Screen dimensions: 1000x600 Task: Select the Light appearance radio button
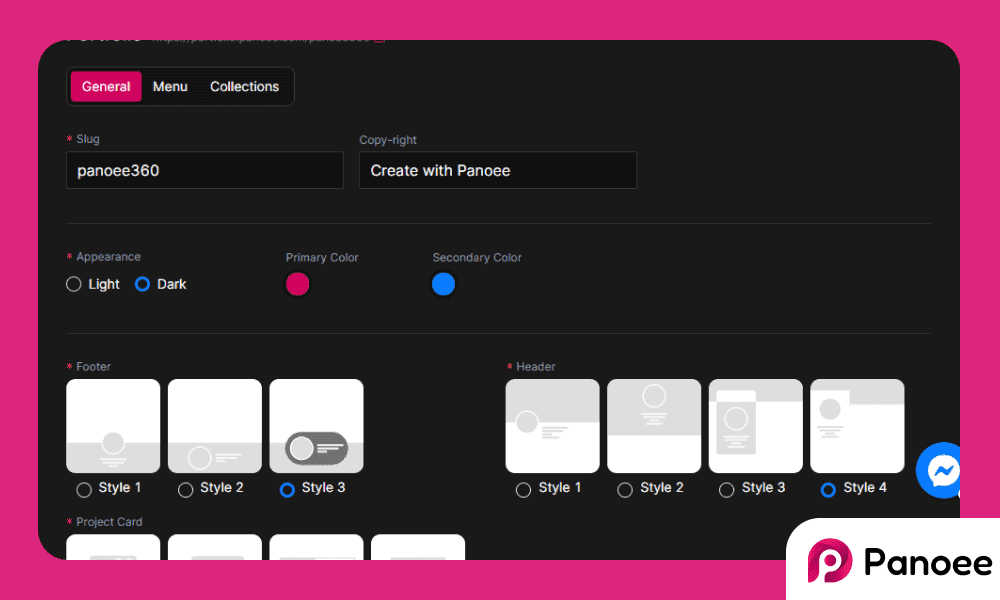pos(74,284)
